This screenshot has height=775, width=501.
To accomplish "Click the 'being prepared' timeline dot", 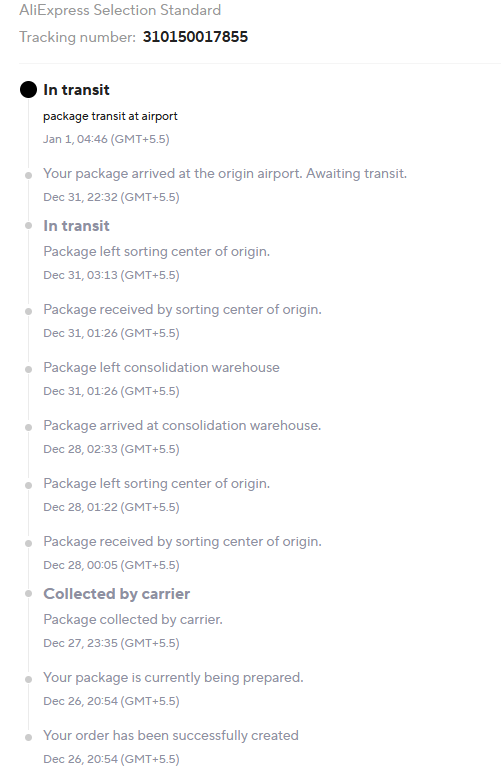I will pos(29,679).
